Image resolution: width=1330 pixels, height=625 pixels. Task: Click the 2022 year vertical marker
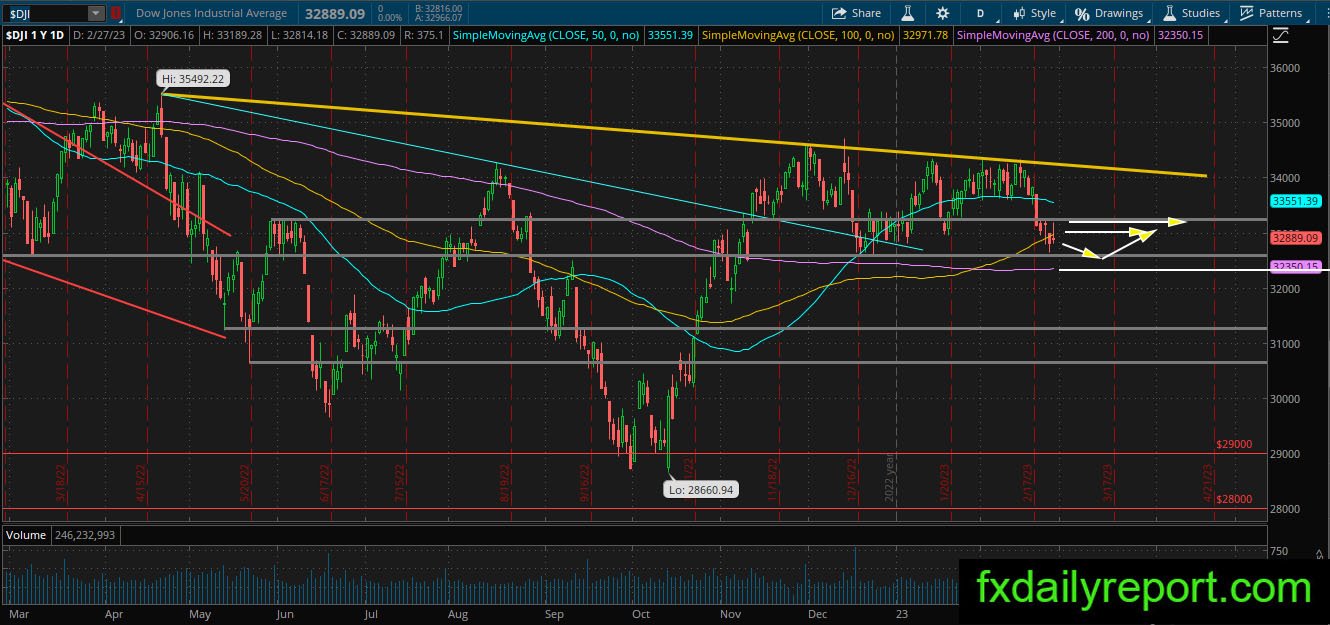889,478
